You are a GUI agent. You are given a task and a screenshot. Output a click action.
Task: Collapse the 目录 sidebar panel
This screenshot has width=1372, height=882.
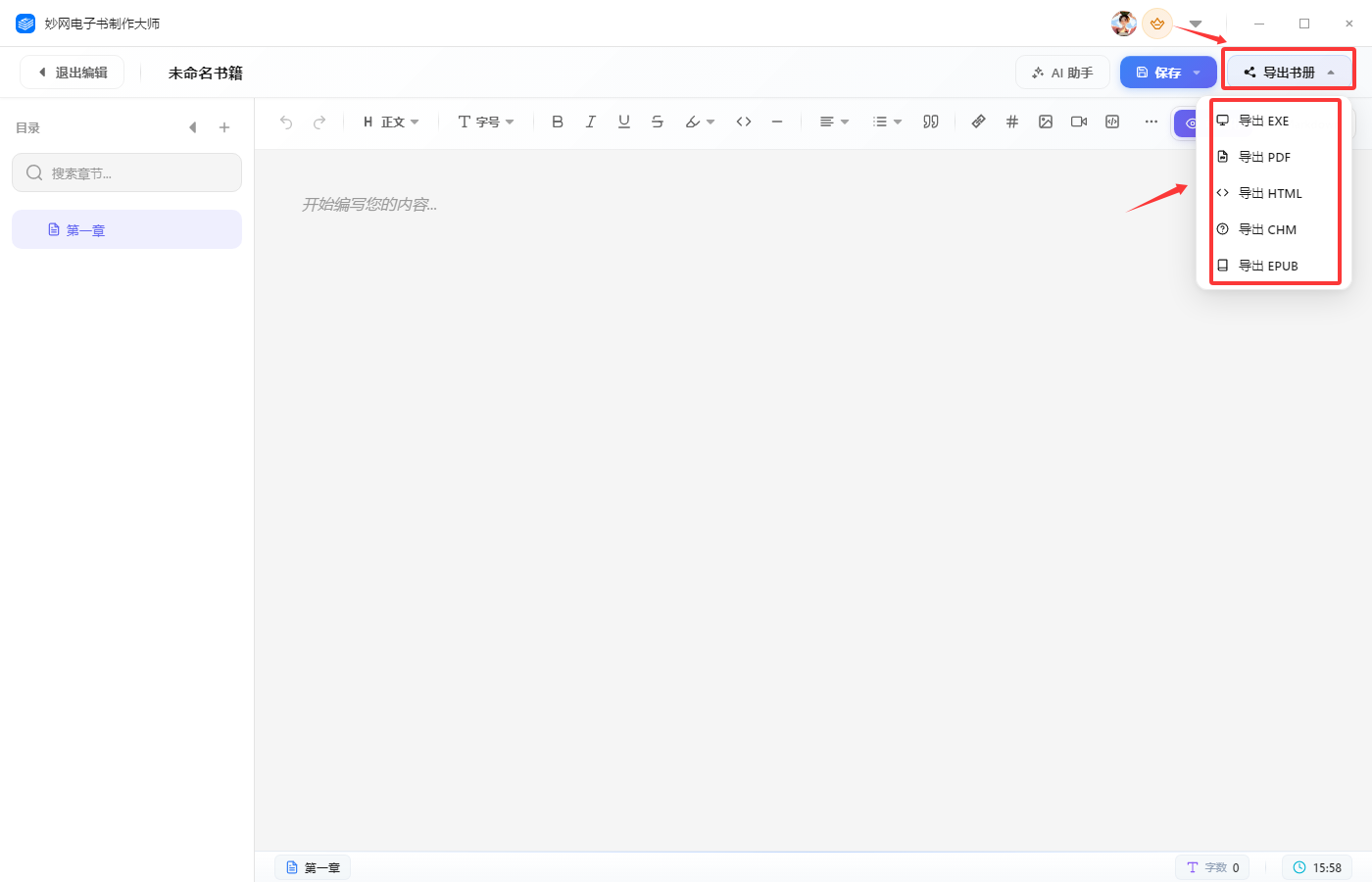[x=193, y=127]
